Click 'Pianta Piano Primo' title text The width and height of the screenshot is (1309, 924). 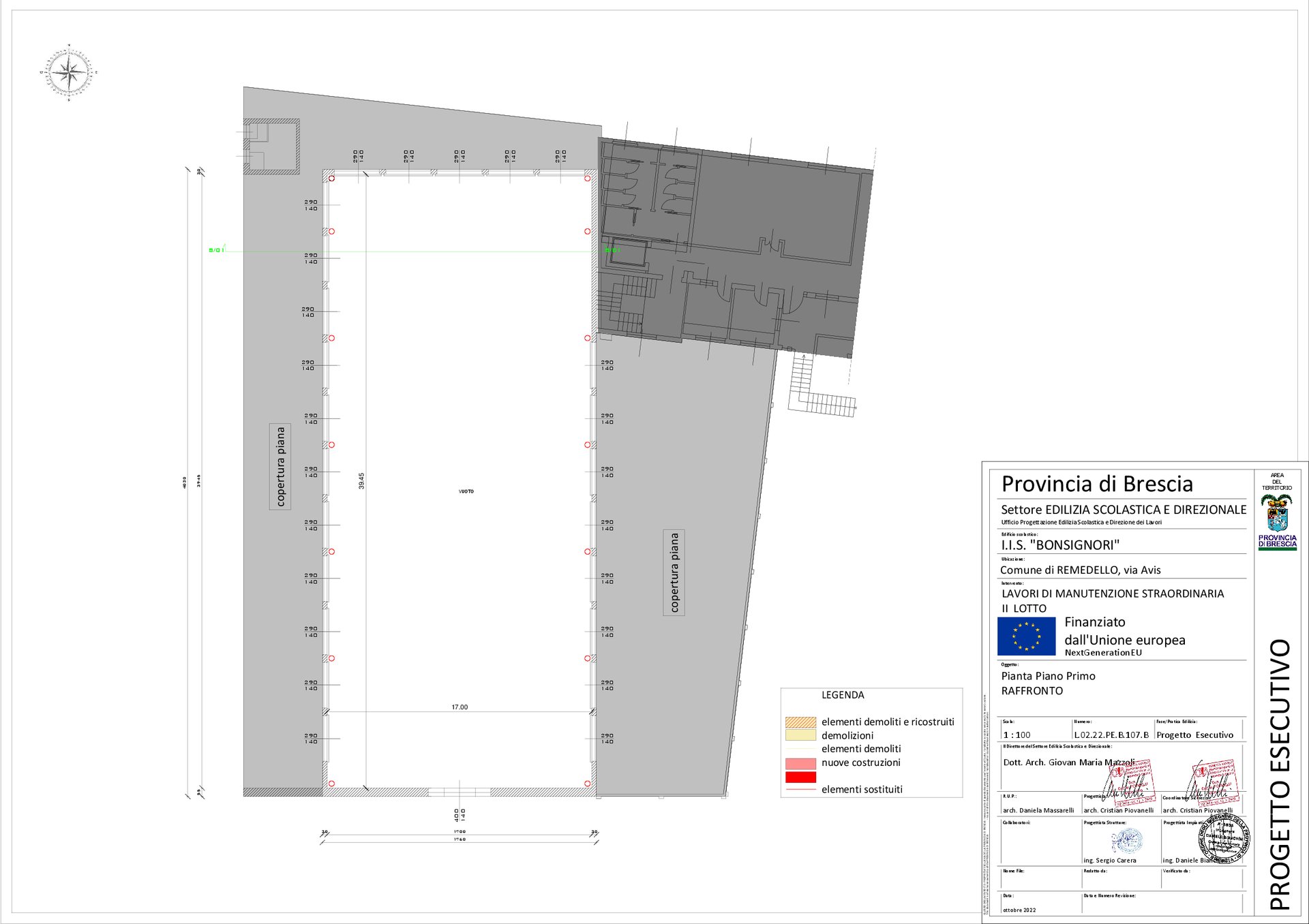click(1048, 676)
